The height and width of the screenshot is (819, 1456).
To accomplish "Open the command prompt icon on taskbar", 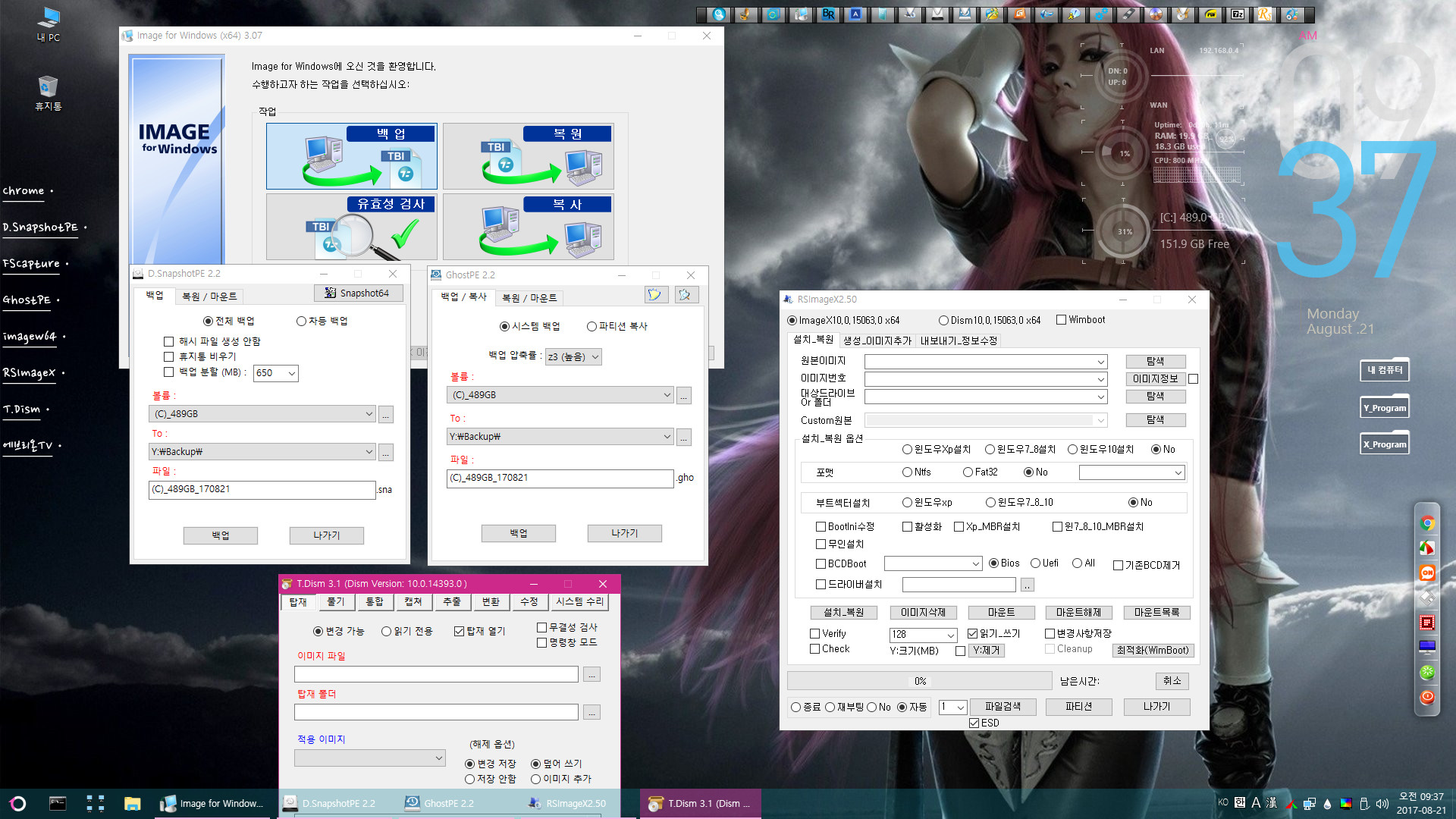I will click(58, 804).
